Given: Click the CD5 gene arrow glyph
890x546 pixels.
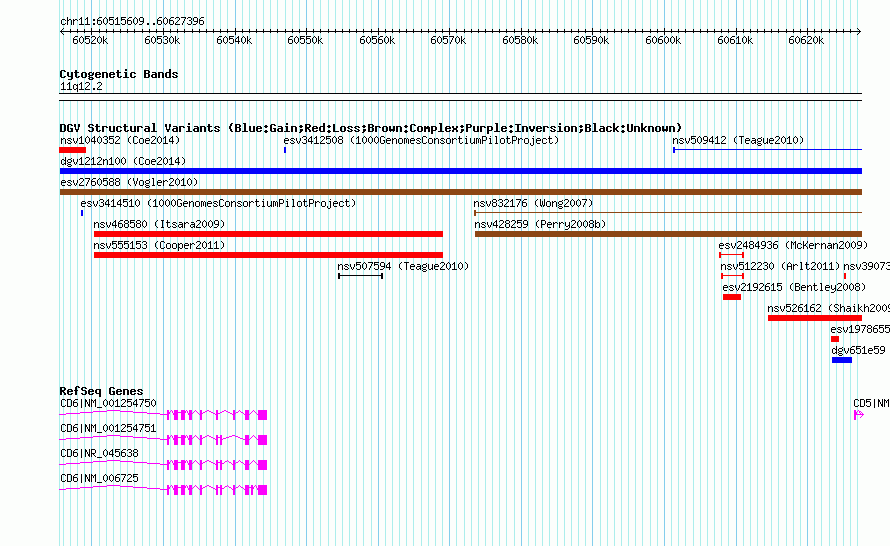Looking at the screenshot, I should [x=858, y=415].
